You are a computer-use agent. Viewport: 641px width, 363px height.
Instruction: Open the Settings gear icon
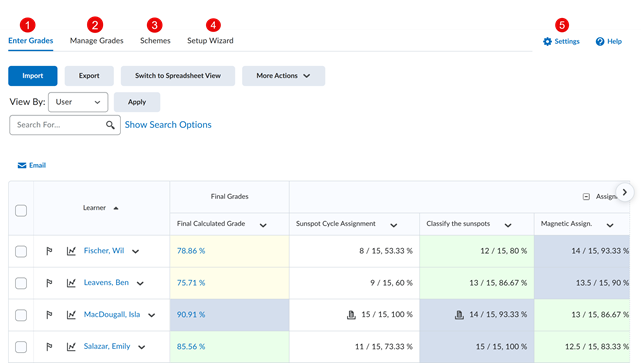[x=547, y=41]
